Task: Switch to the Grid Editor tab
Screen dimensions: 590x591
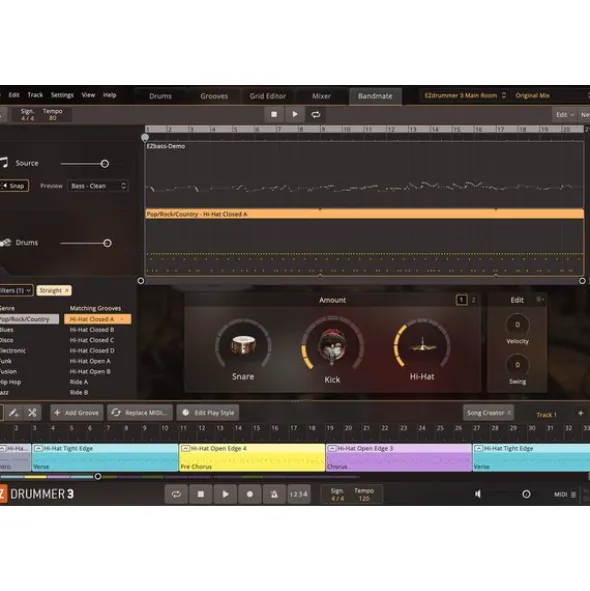Action: [x=268, y=96]
